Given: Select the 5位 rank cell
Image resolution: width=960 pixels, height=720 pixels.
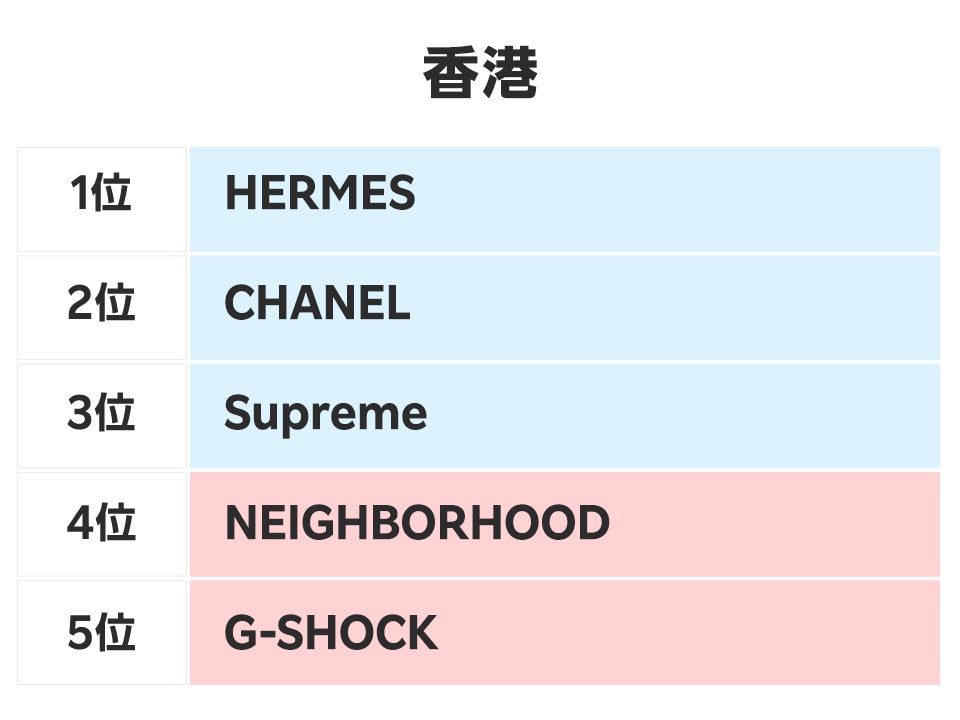Looking at the screenshot, I should pyautogui.click(x=101, y=633).
